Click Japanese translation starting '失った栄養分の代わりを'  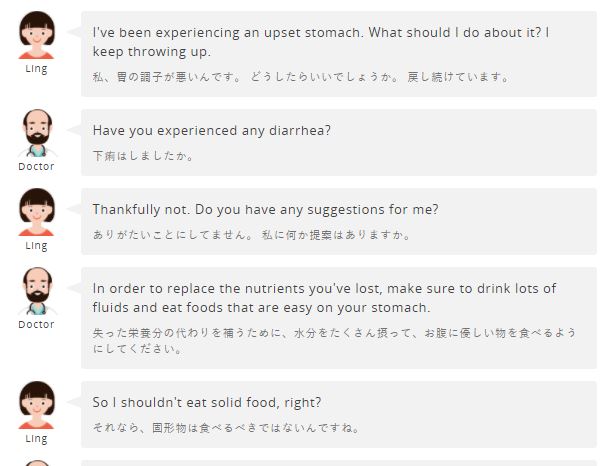[334, 341]
